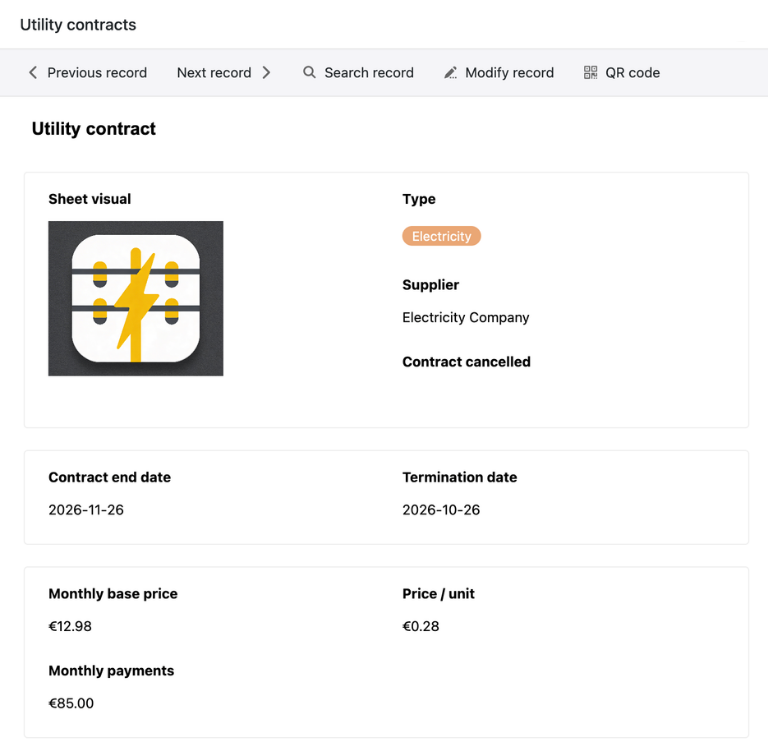Click the orange Electricity type tag
The height and width of the screenshot is (749, 768).
(x=441, y=237)
